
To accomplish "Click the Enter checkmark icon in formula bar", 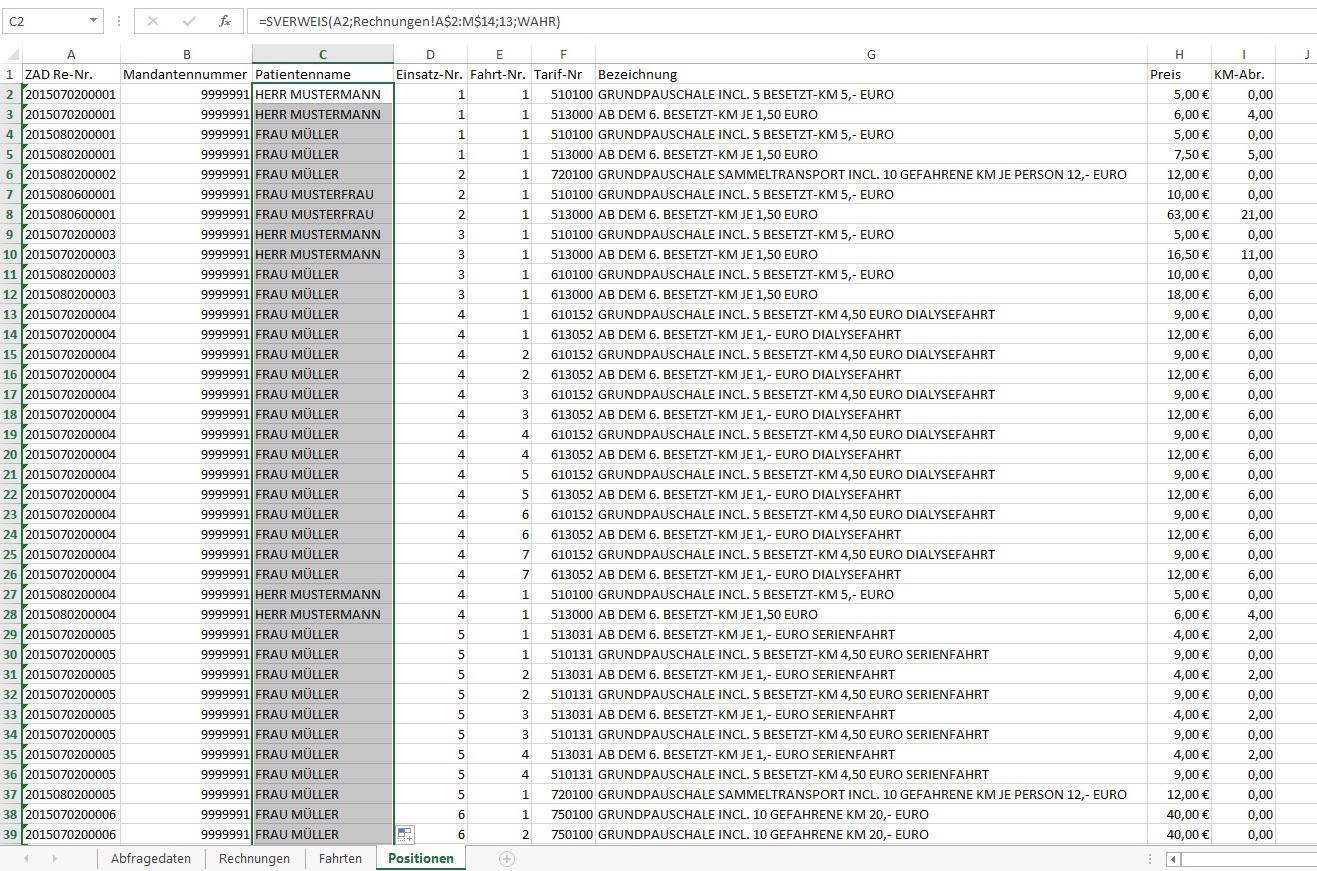I will tap(189, 21).
